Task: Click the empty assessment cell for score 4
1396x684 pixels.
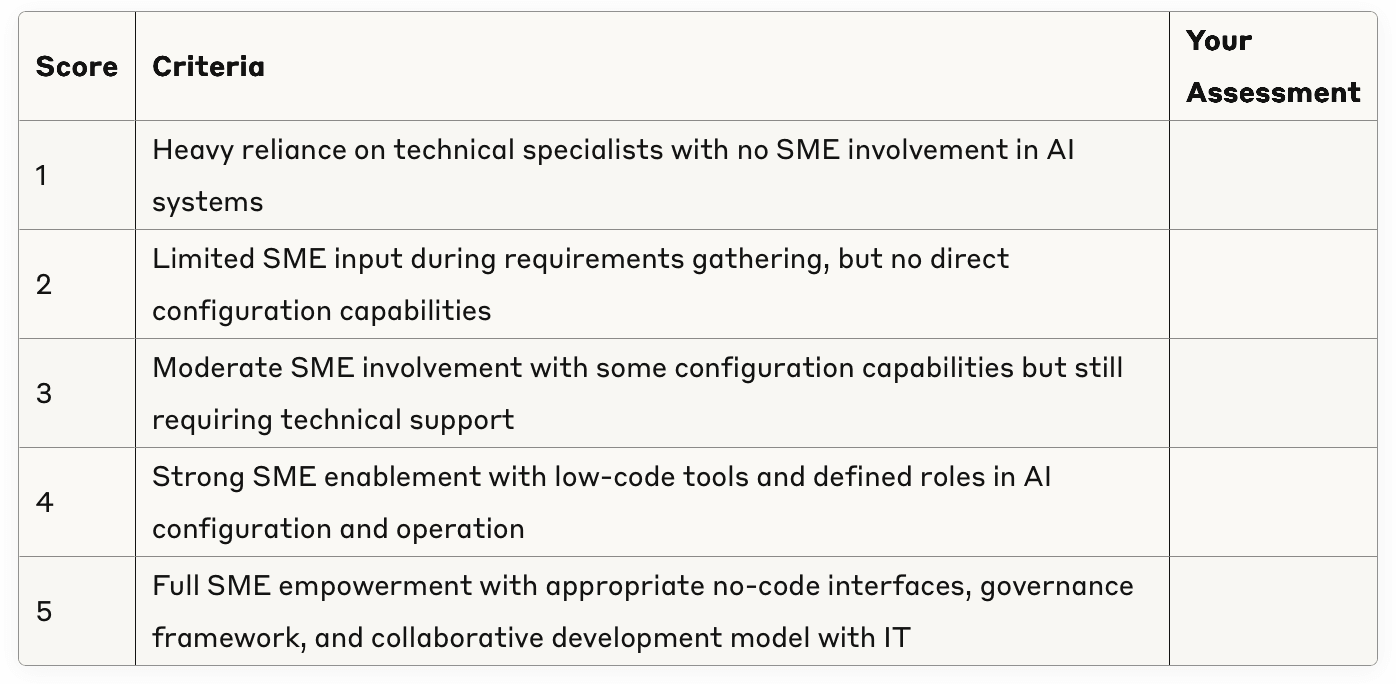Action: coord(1272,502)
